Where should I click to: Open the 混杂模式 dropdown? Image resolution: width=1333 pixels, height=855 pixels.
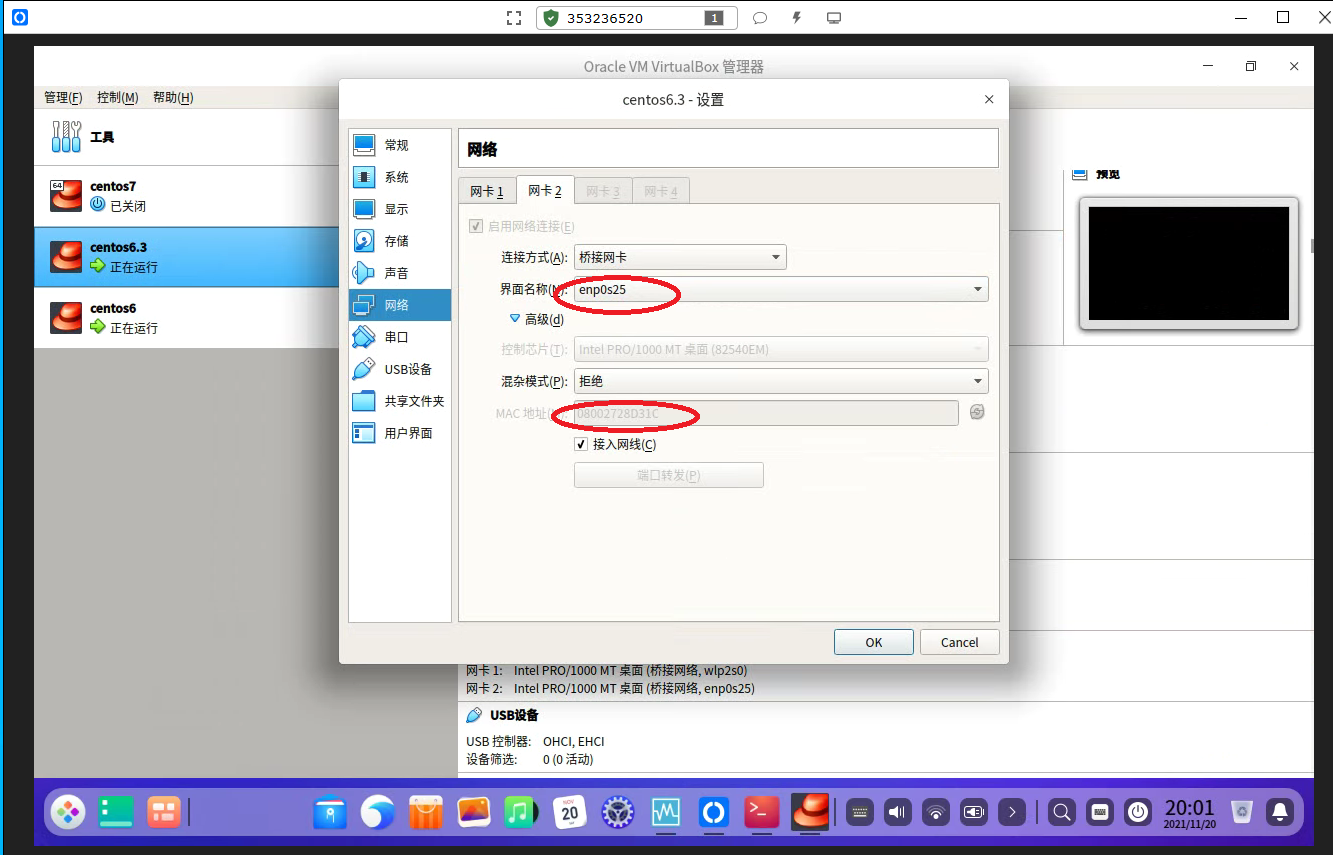click(781, 381)
